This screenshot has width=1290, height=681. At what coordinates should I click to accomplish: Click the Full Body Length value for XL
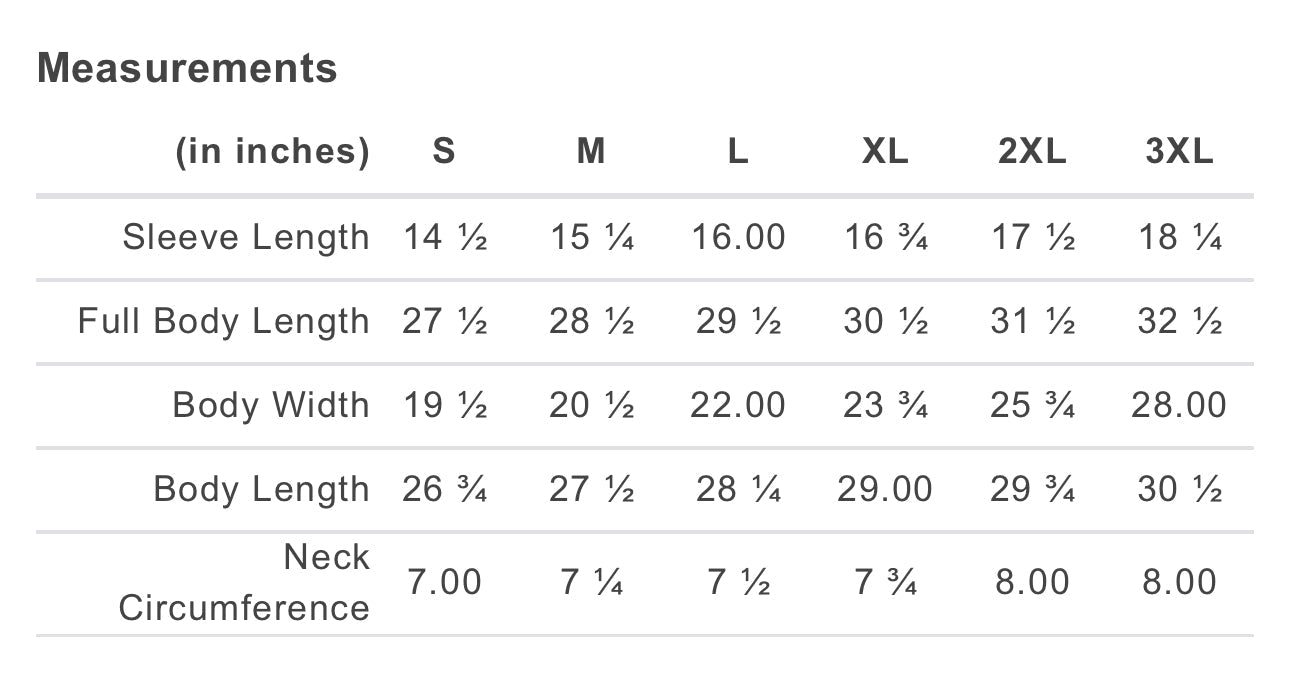(885, 321)
